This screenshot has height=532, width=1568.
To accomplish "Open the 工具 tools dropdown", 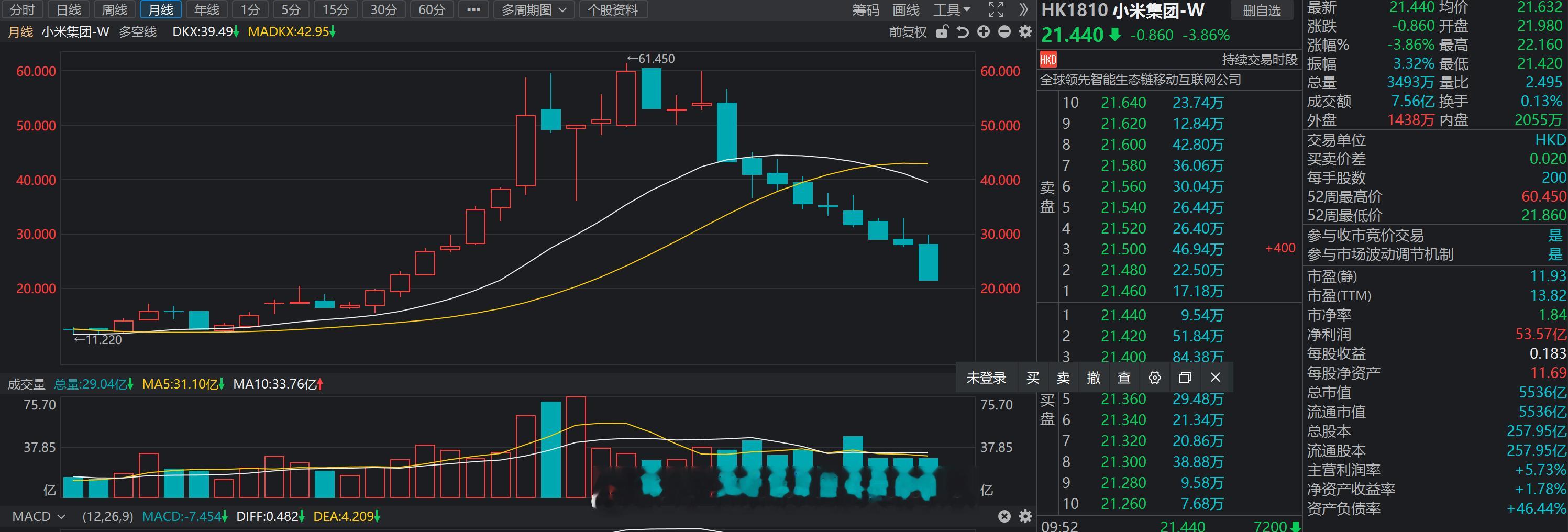I will tap(952, 10).
